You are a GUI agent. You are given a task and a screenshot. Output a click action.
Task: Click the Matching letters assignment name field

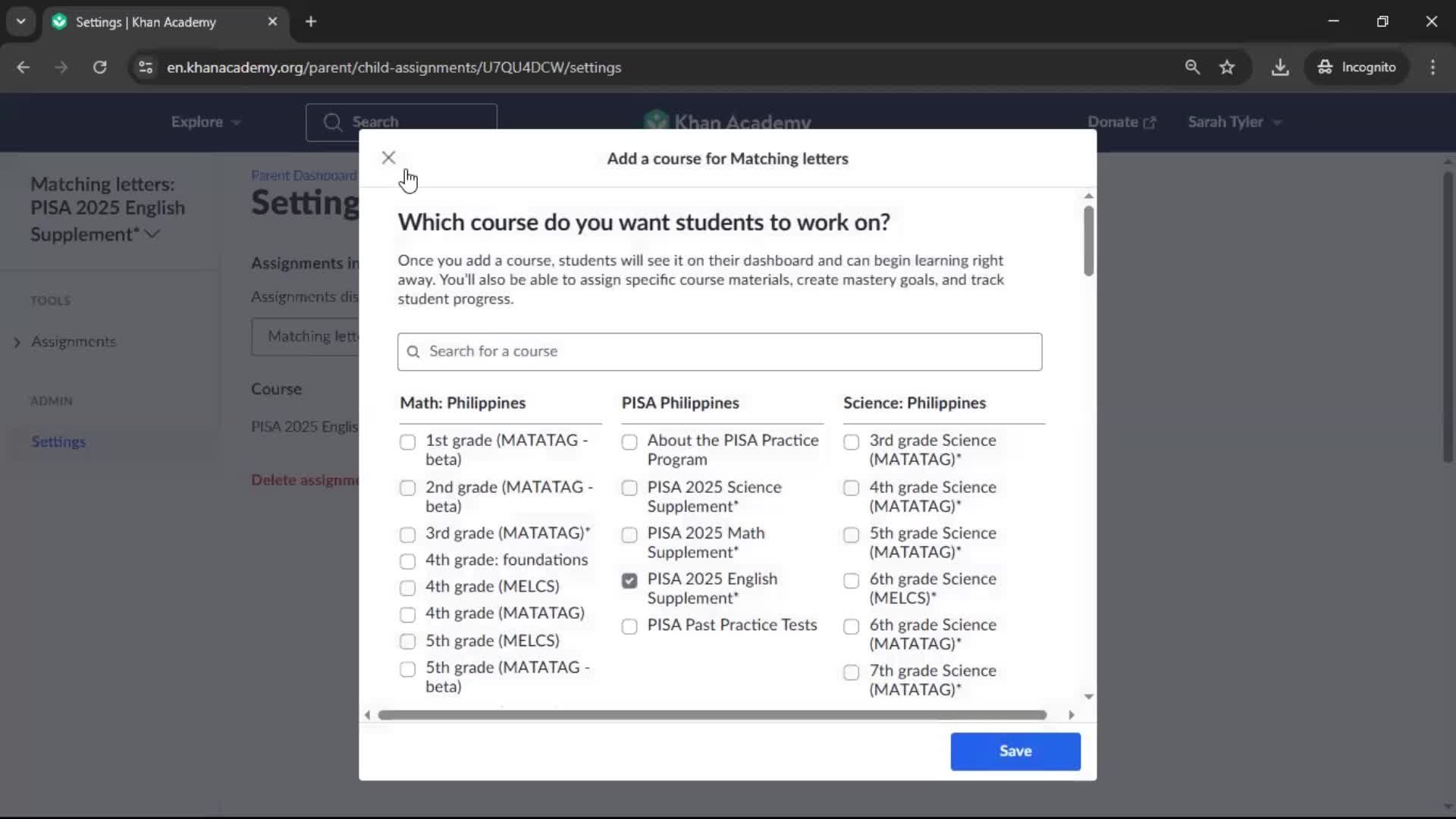[306, 336]
